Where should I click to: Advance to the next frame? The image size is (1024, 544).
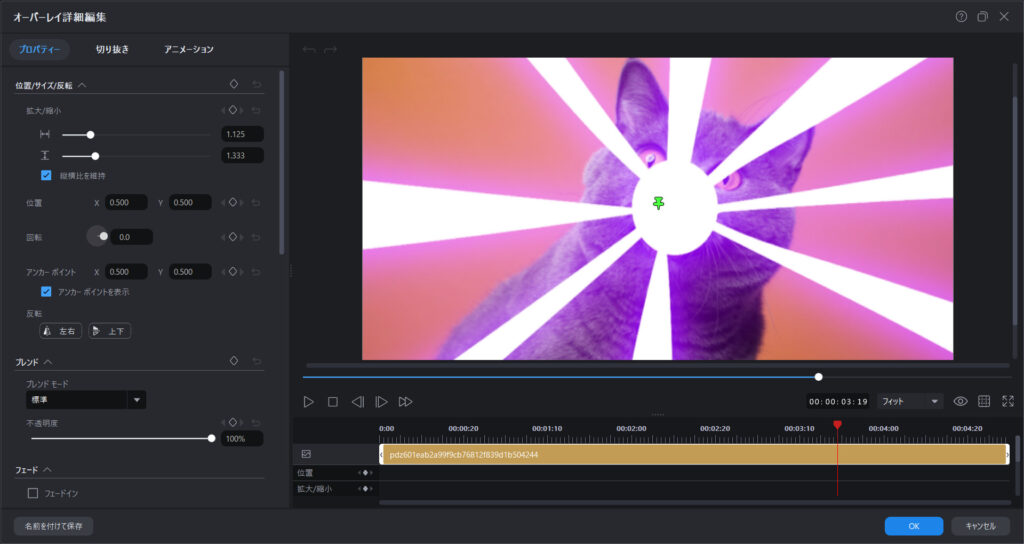coord(381,401)
